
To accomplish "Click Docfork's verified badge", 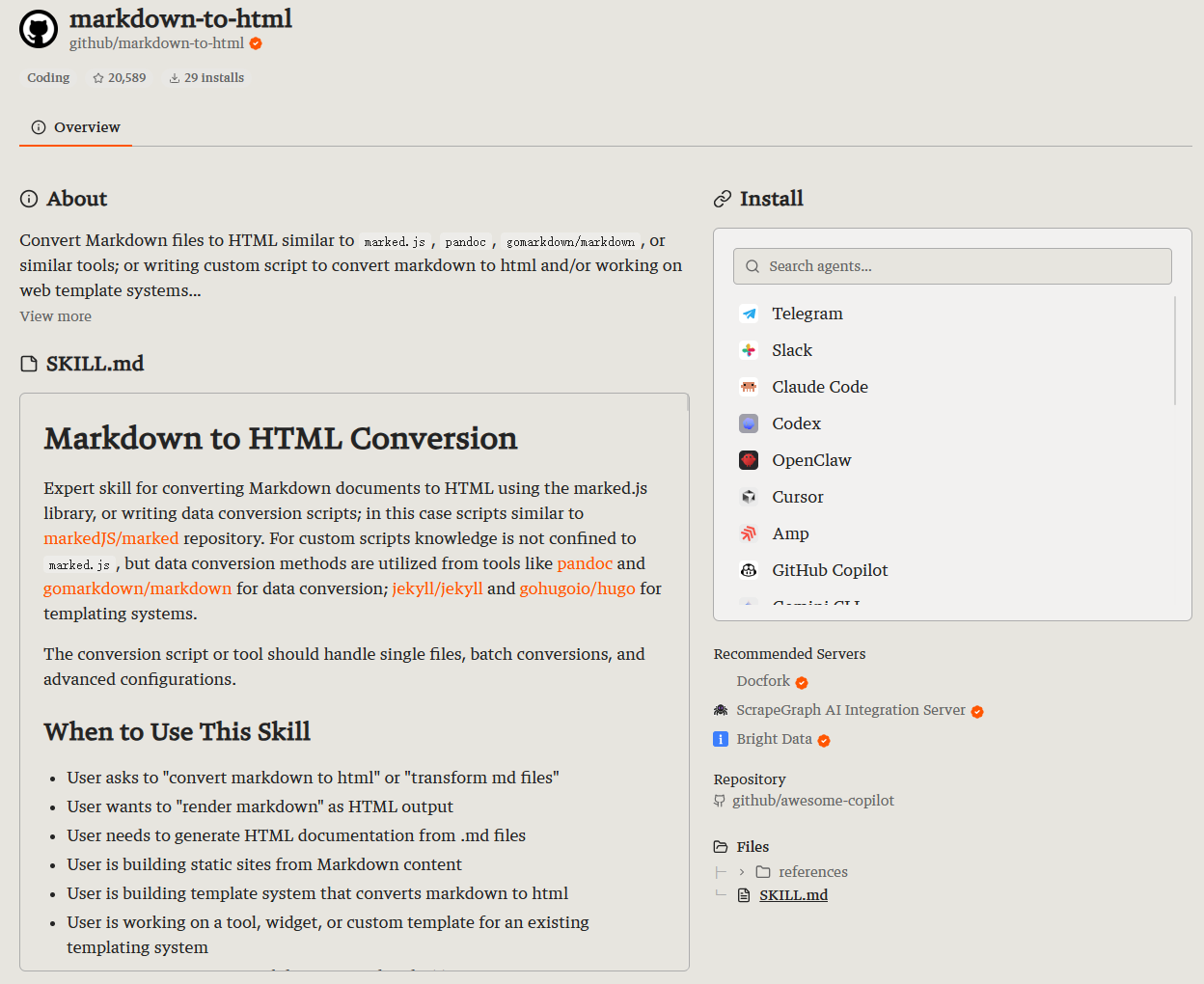I will (802, 682).
